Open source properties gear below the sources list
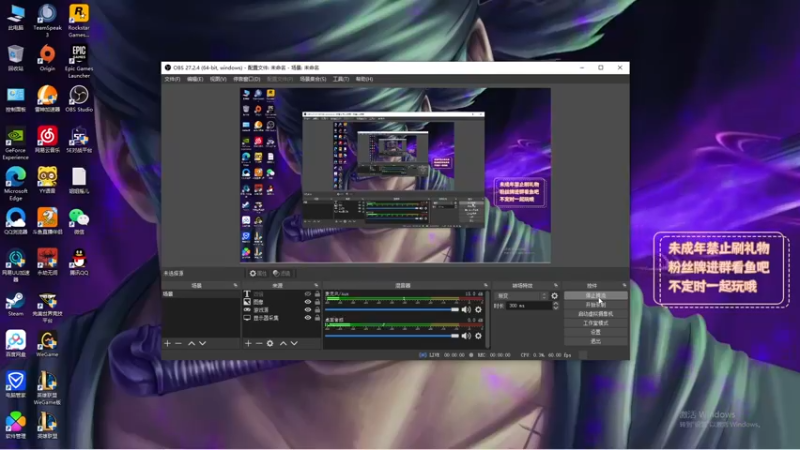The height and width of the screenshot is (450, 800). (270, 343)
